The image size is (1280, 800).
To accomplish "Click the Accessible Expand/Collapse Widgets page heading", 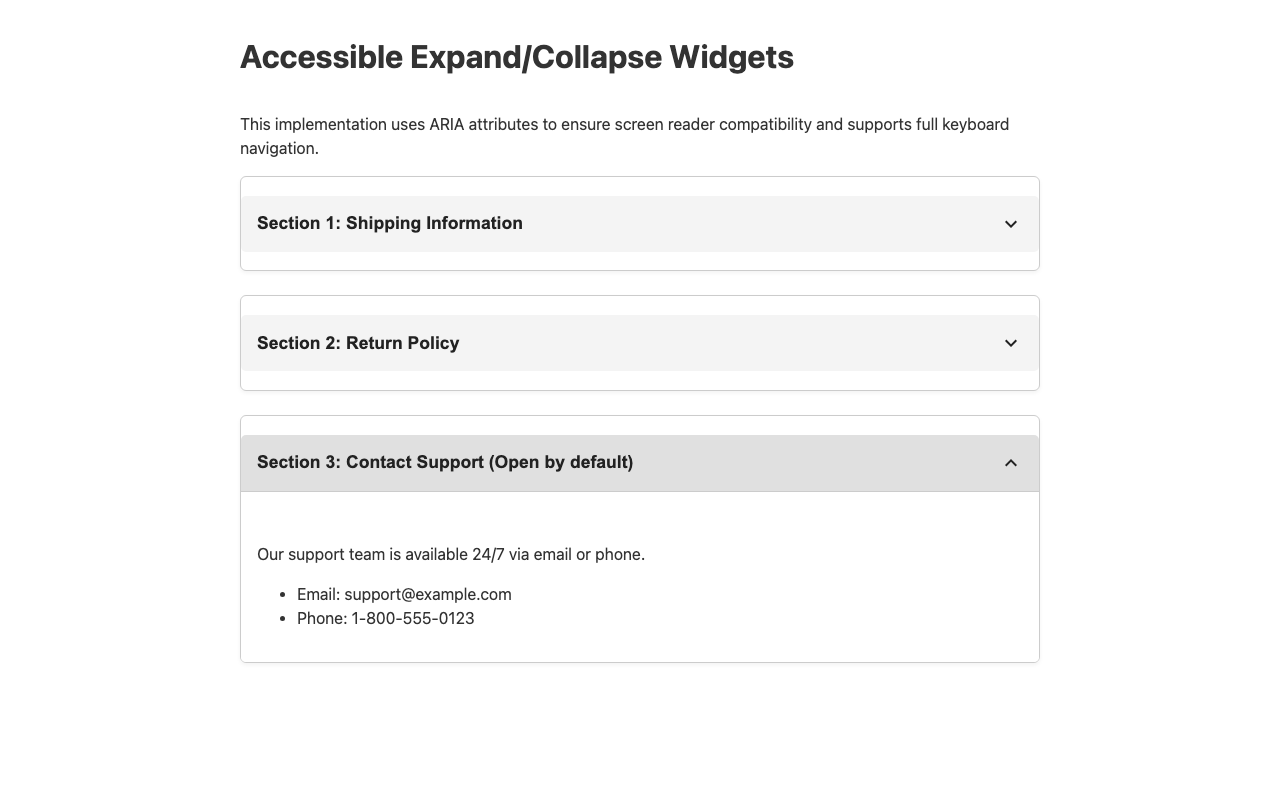I will coord(517,58).
